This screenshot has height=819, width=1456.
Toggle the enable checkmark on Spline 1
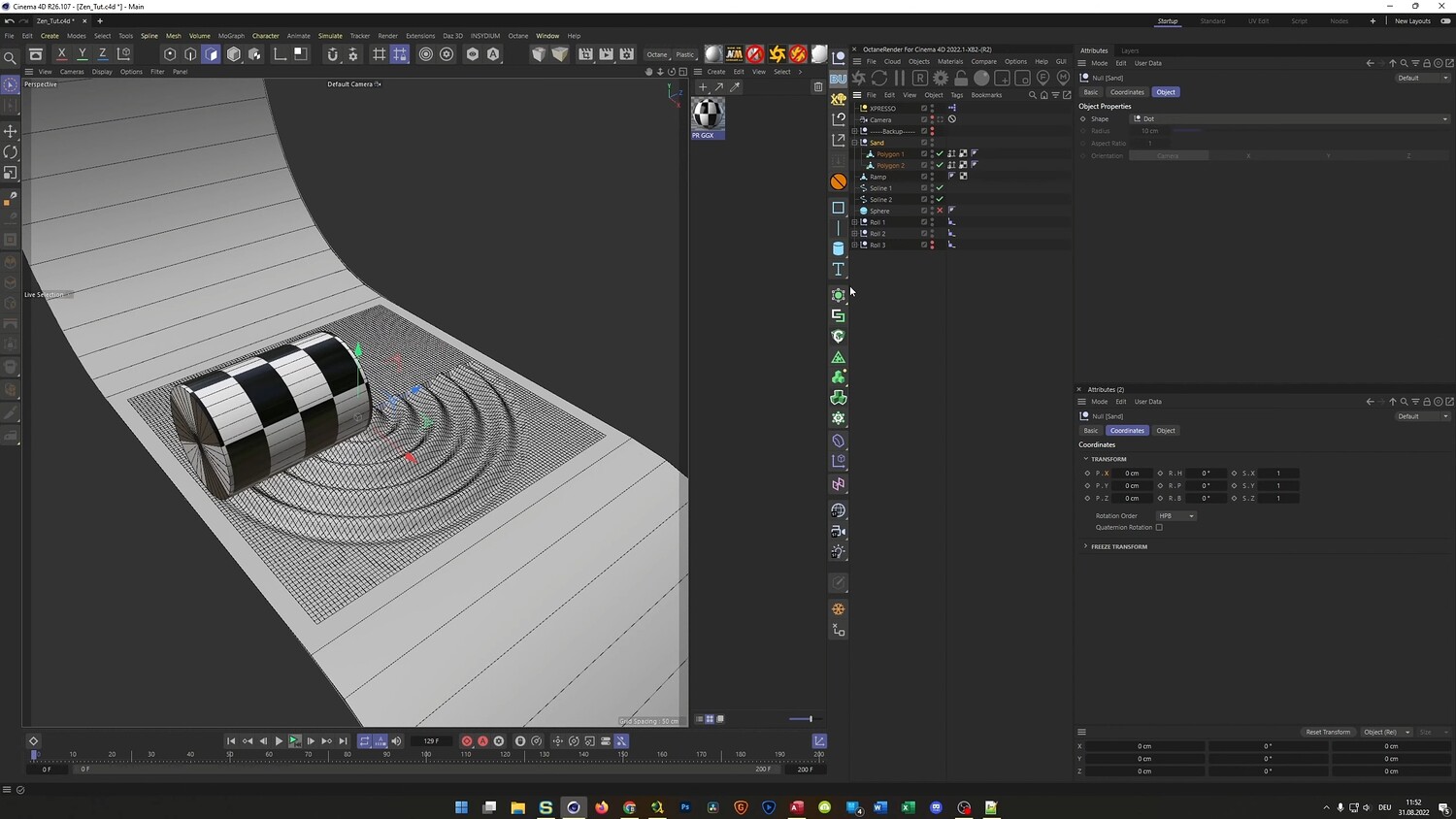click(x=940, y=188)
